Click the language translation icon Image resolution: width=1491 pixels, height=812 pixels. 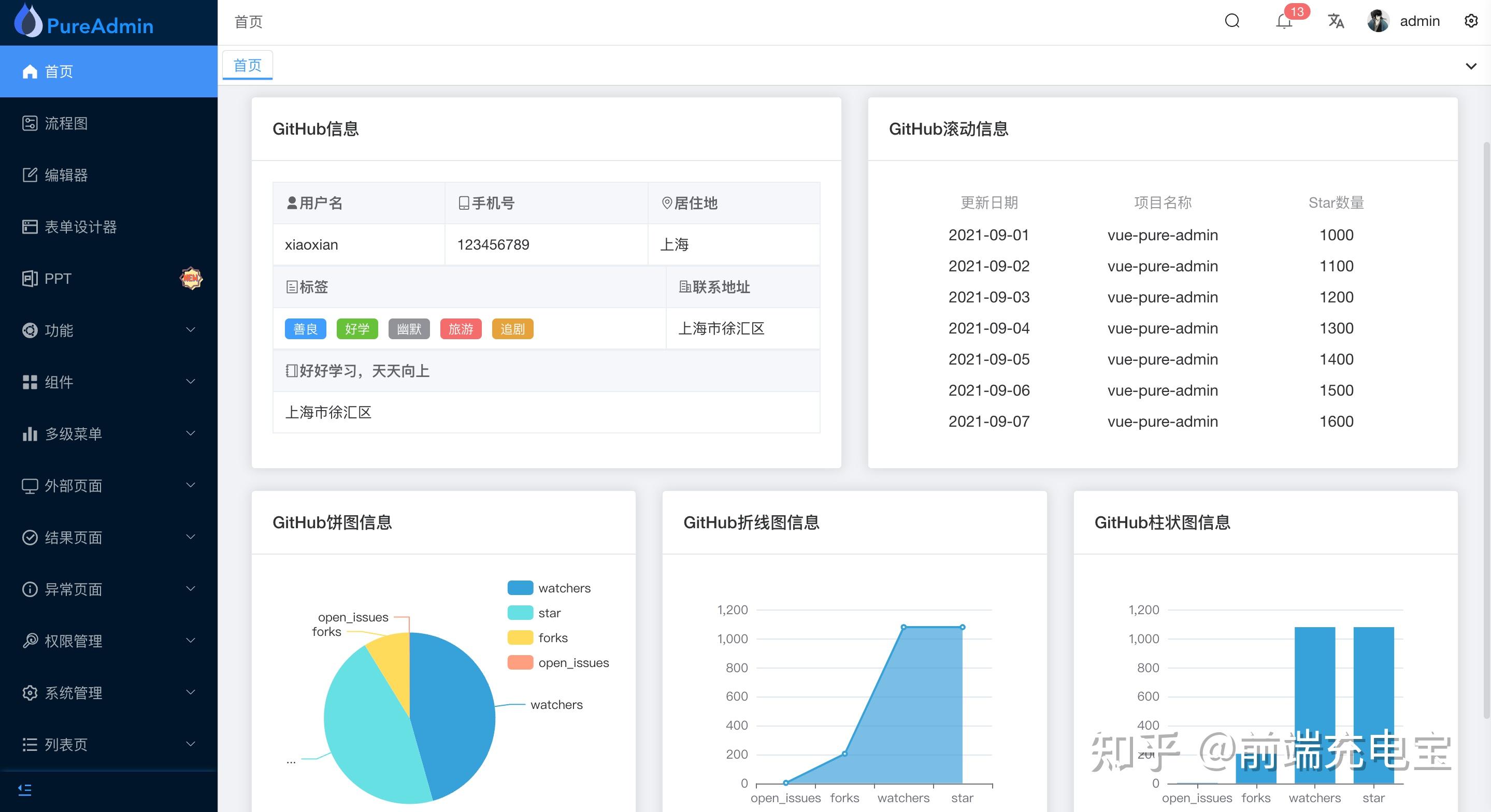coord(1335,21)
